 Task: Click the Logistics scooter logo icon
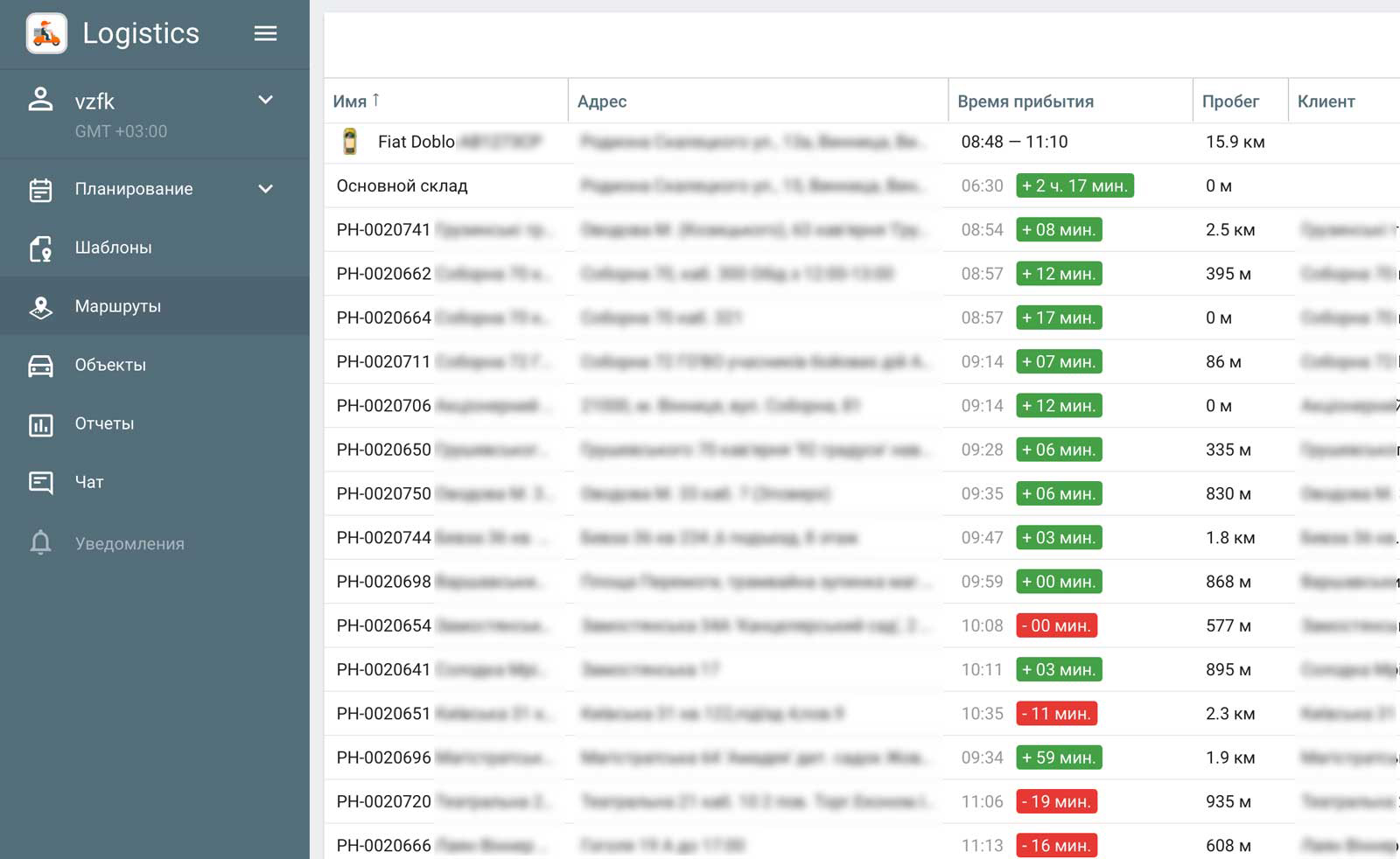(x=46, y=34)
